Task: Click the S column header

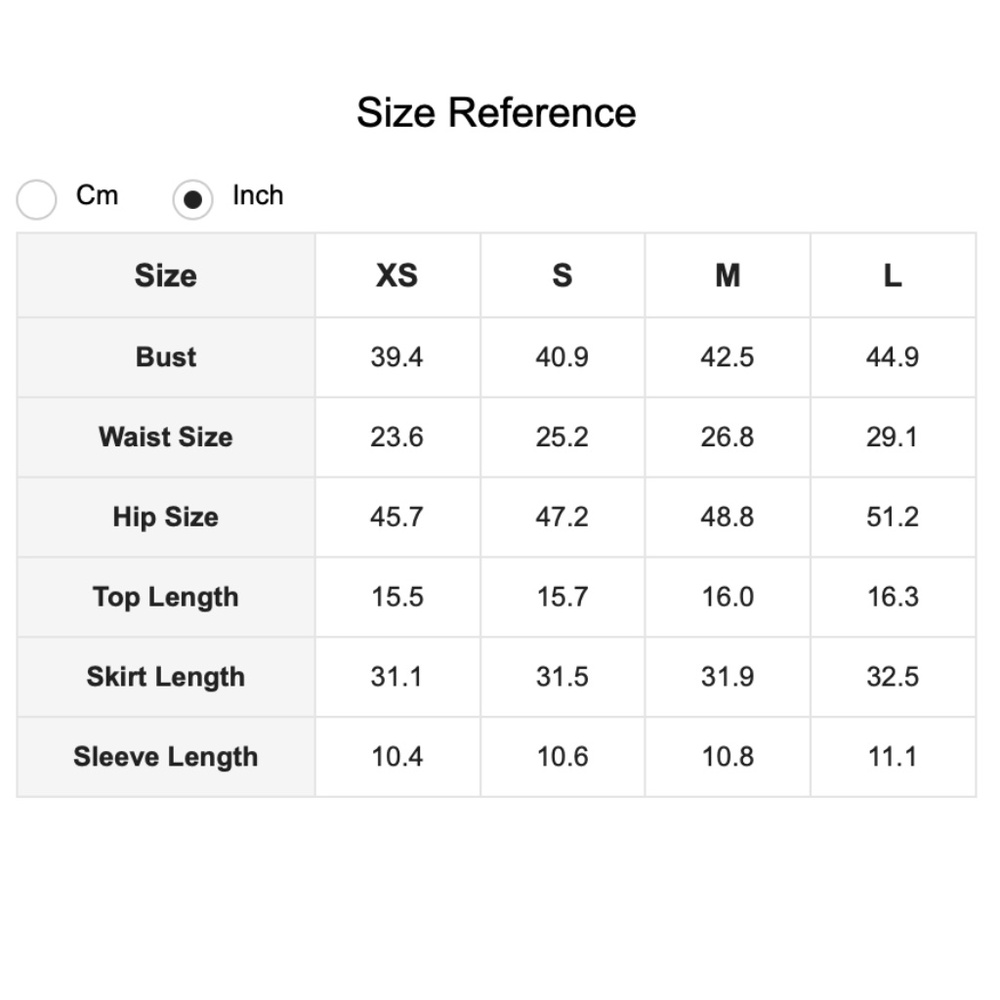Action: 562,275
